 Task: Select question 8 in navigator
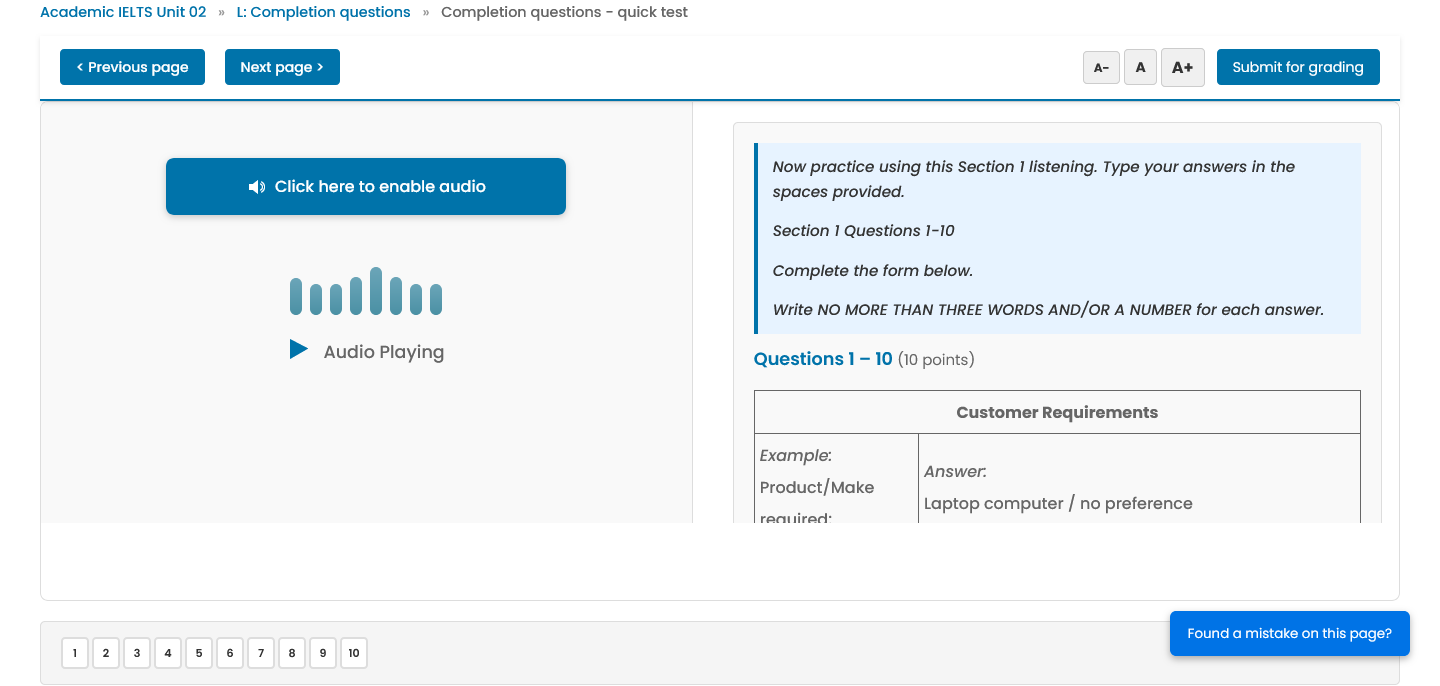[292, 653]
